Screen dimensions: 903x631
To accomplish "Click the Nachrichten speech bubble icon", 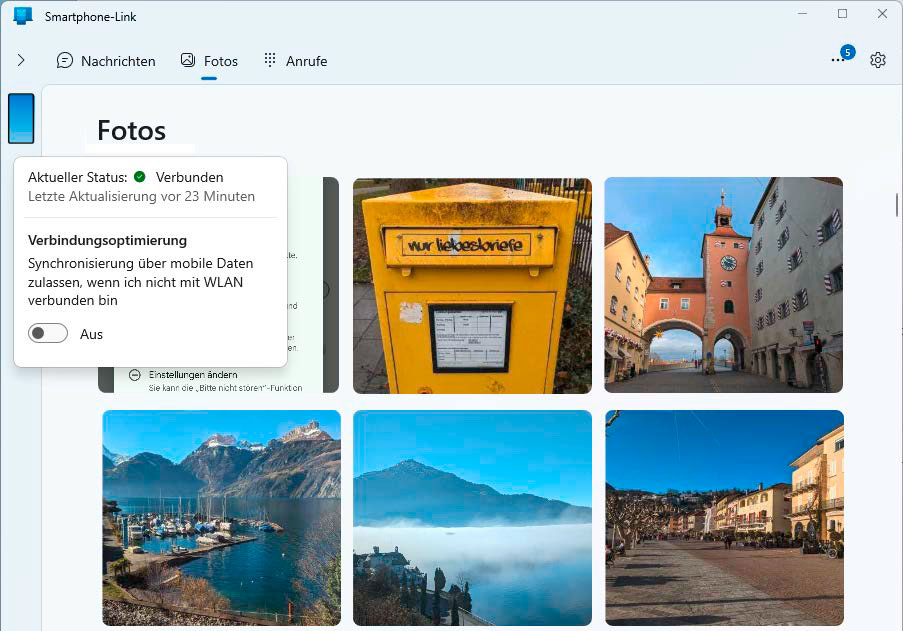I will [64, 60].
